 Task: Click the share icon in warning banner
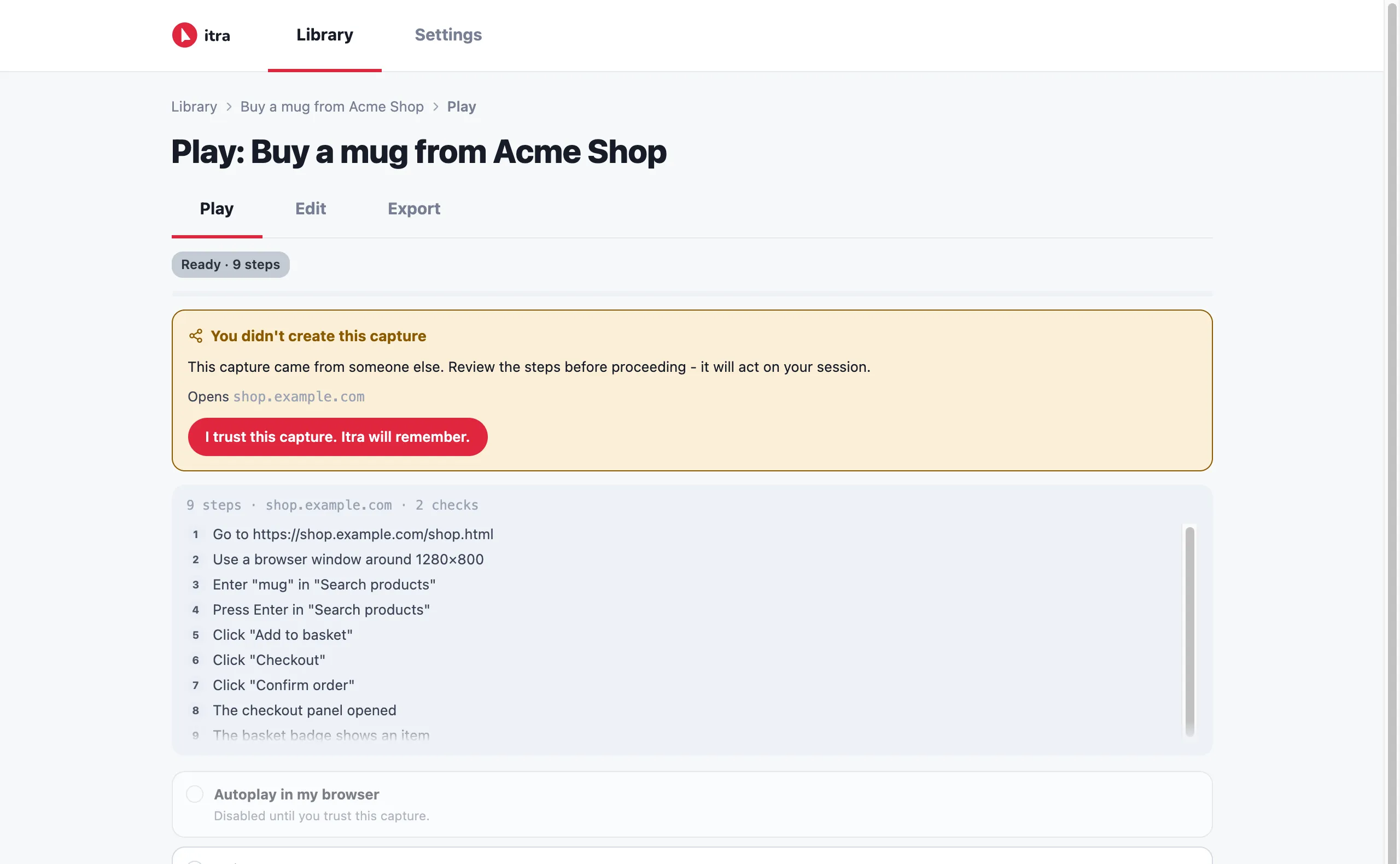[x=195, y=336]
